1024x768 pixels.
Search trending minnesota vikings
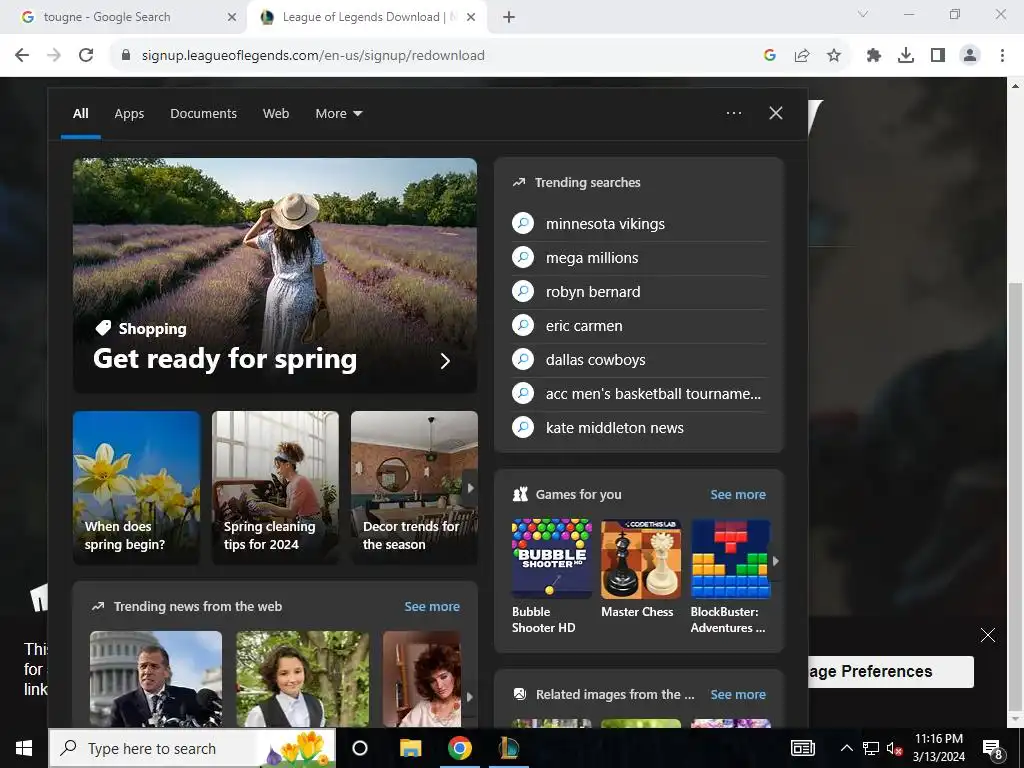click(640, 224)
